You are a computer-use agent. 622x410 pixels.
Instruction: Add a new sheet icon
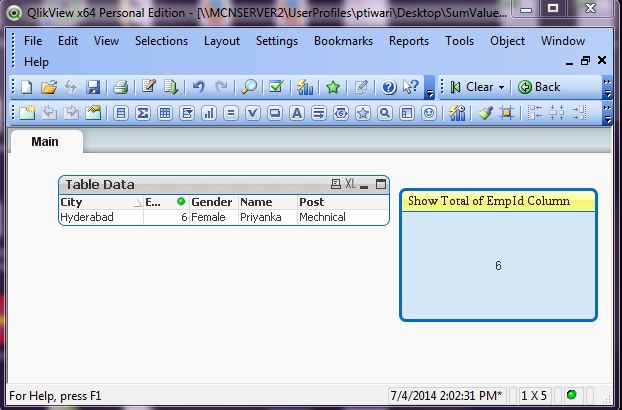tap(27, 113)
